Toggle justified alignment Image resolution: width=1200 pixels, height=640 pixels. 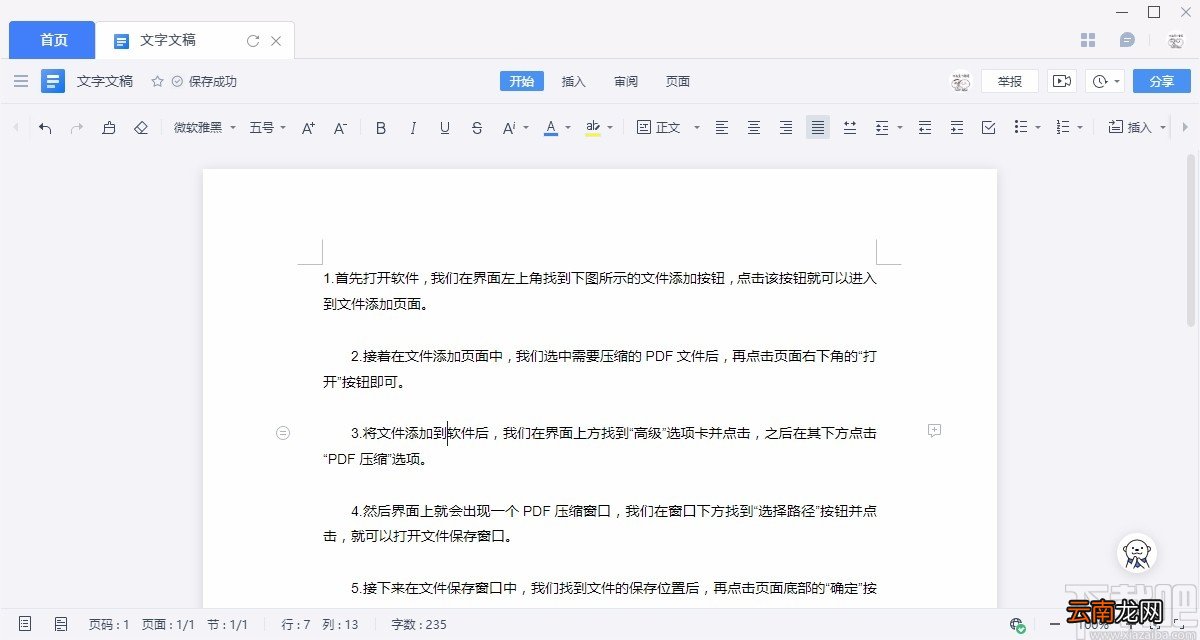tap(818, 128)
